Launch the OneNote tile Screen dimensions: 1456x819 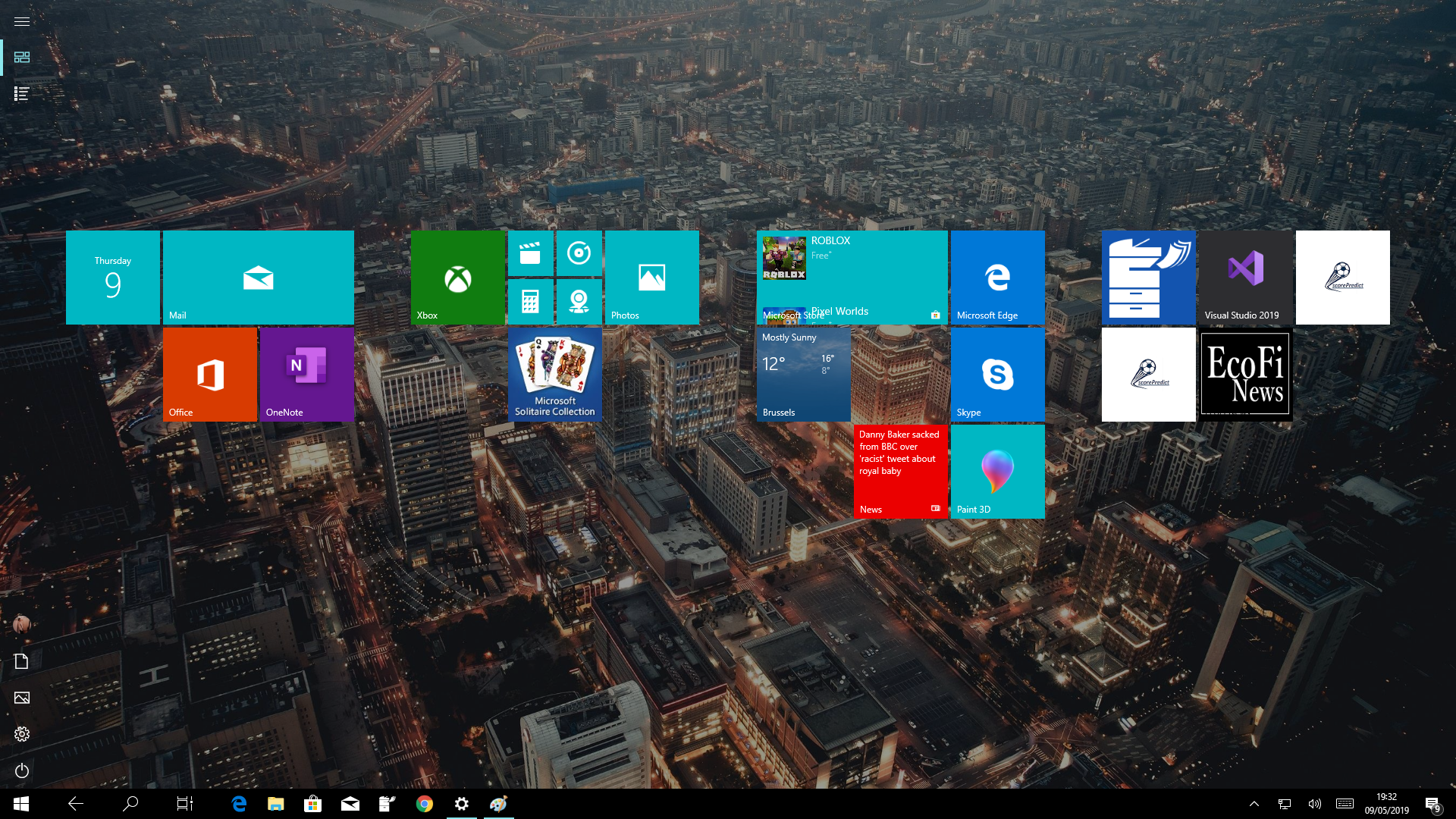pyautogui.click(x=307, y=375)
